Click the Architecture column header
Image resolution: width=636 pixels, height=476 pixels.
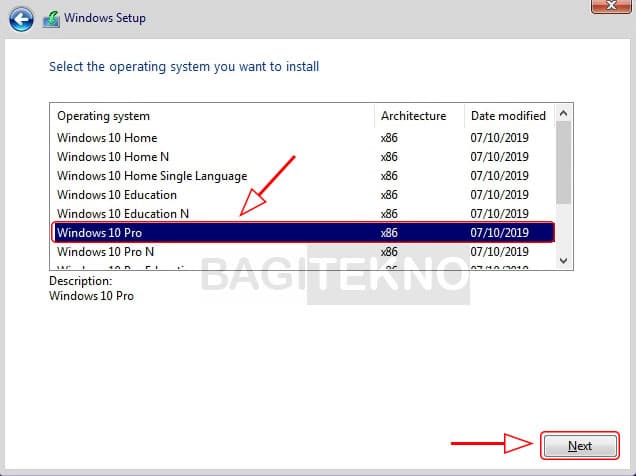click(x=419, y=116)
